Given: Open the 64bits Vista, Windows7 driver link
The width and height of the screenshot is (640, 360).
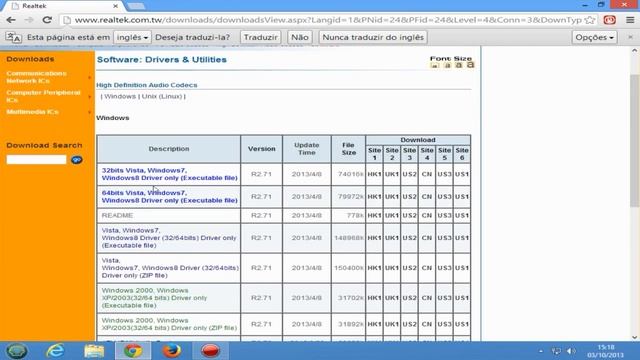Looking at the screenshot, I should pos(169,197).
